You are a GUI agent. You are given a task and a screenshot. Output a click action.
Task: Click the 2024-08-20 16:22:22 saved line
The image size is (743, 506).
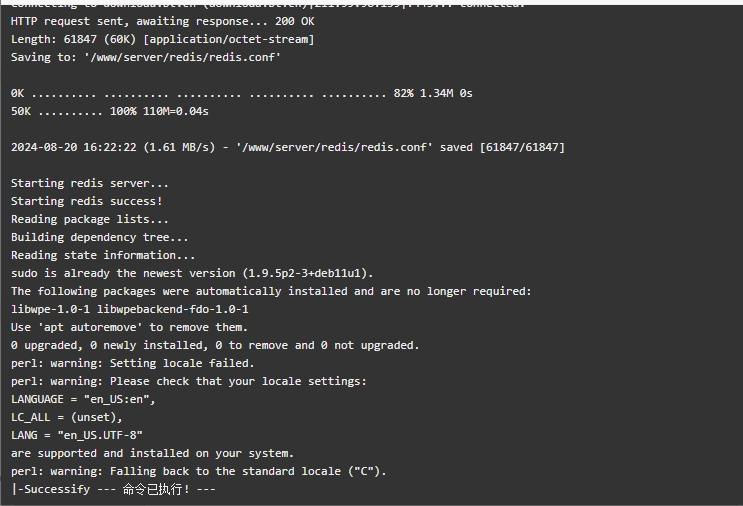(288, 147)
